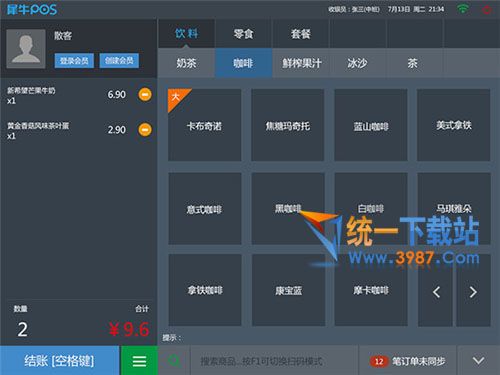The image size is (500, 375).
Task: Expand the bottom-right down chevron
Action: (x=479, y=361)
